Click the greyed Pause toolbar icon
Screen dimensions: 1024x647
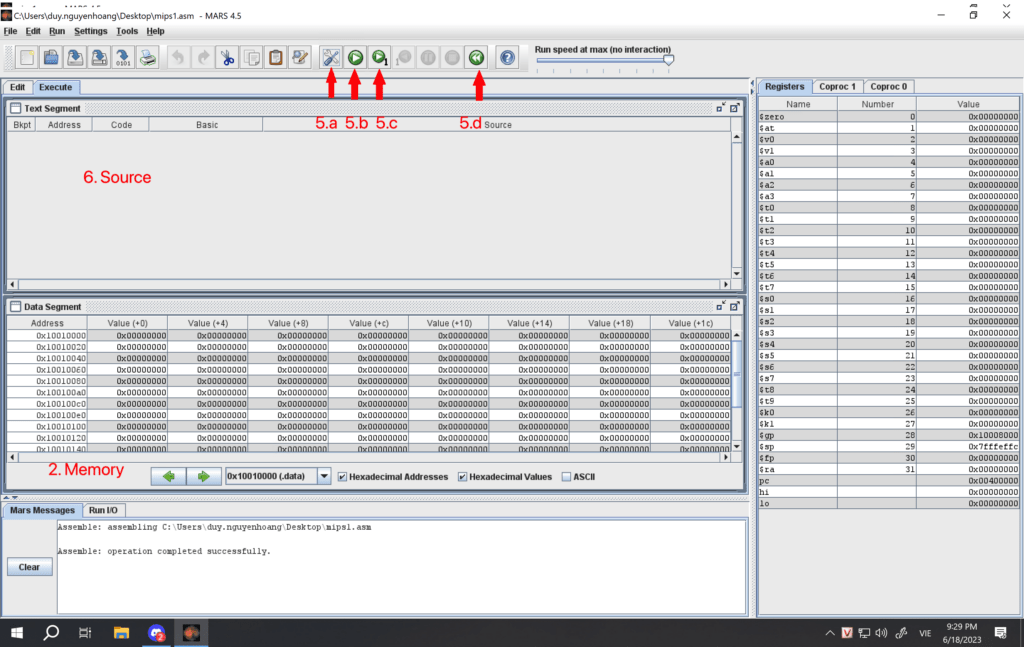428,57
